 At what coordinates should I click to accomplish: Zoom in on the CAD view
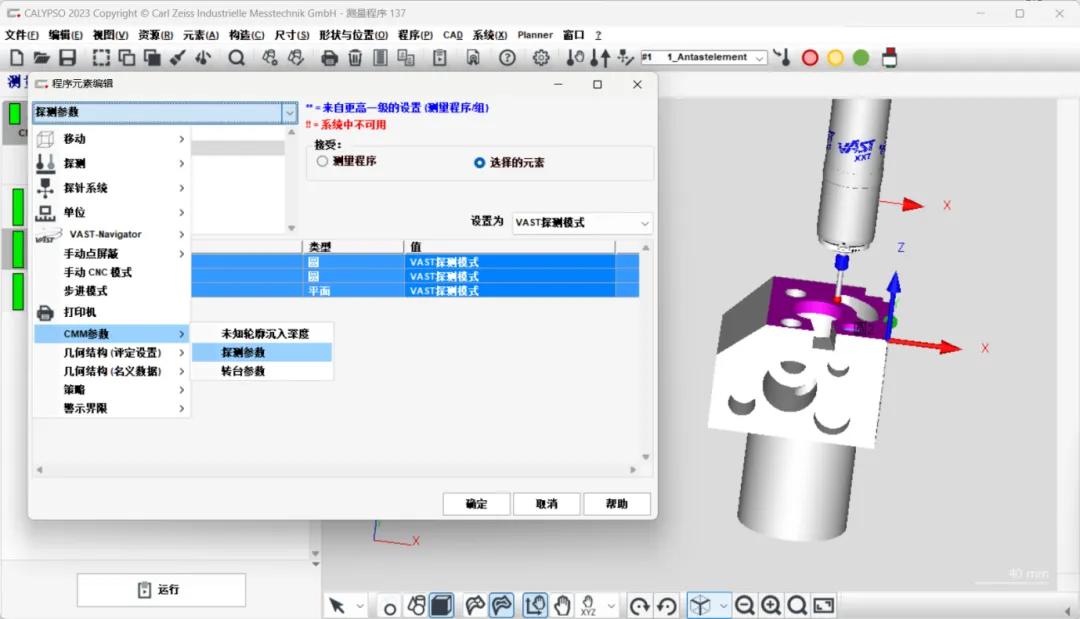click(771, 606)
